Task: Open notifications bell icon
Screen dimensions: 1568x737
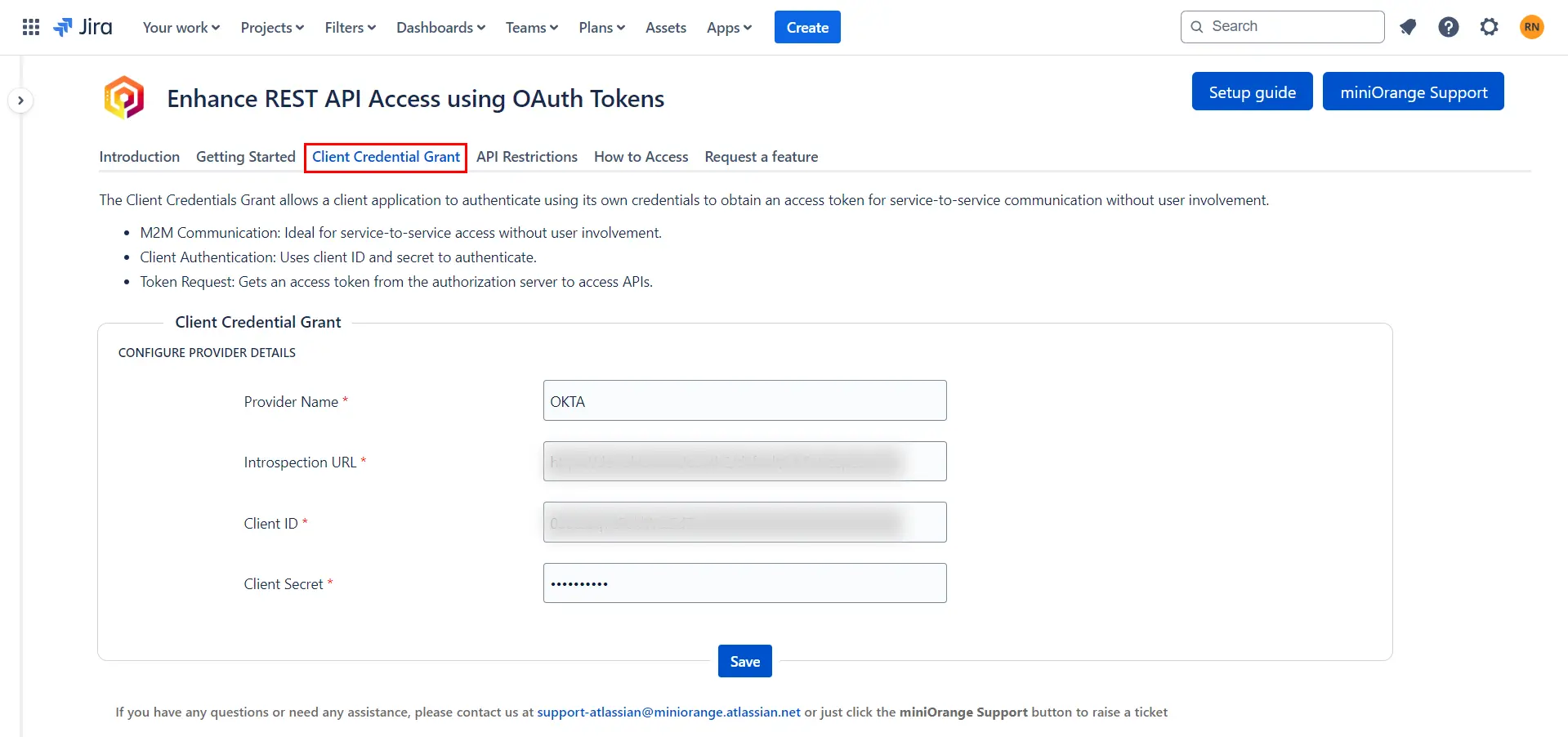Action: click(1407, 27)
